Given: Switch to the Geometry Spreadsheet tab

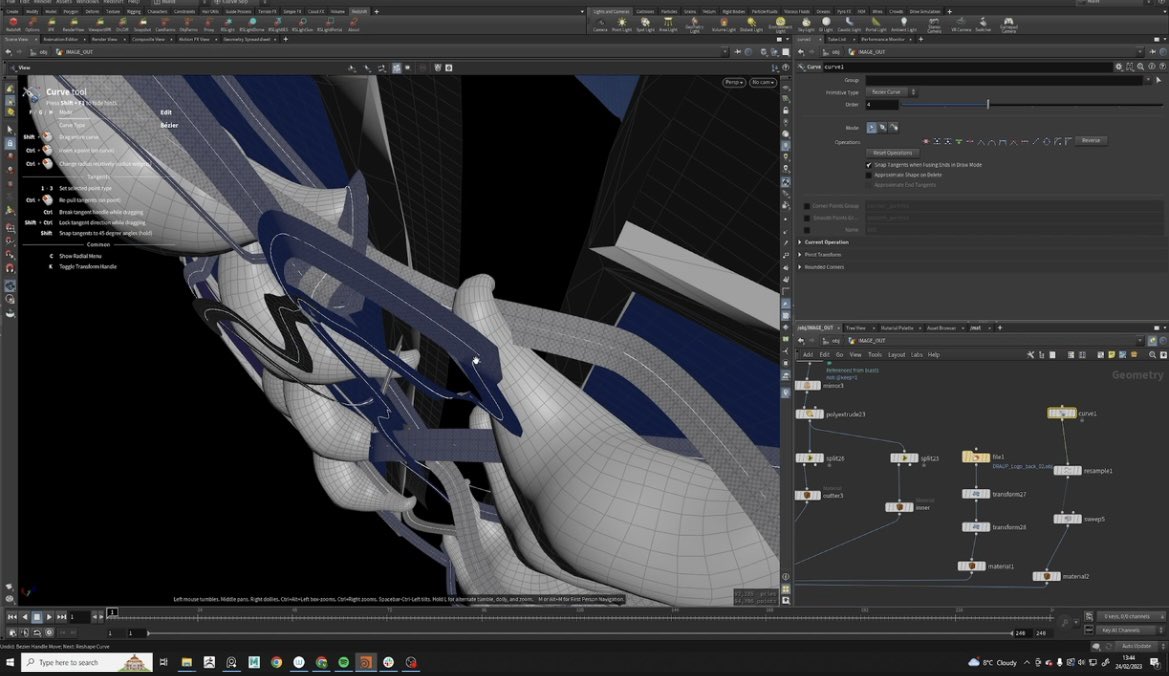Looking at the screenshot, I should [248, 39].
